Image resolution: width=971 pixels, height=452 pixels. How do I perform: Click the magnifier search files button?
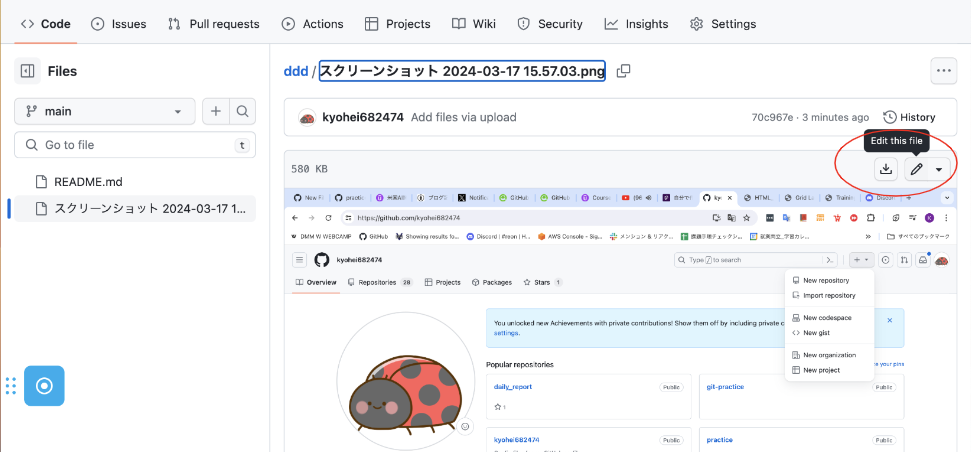tap(243, 111)
